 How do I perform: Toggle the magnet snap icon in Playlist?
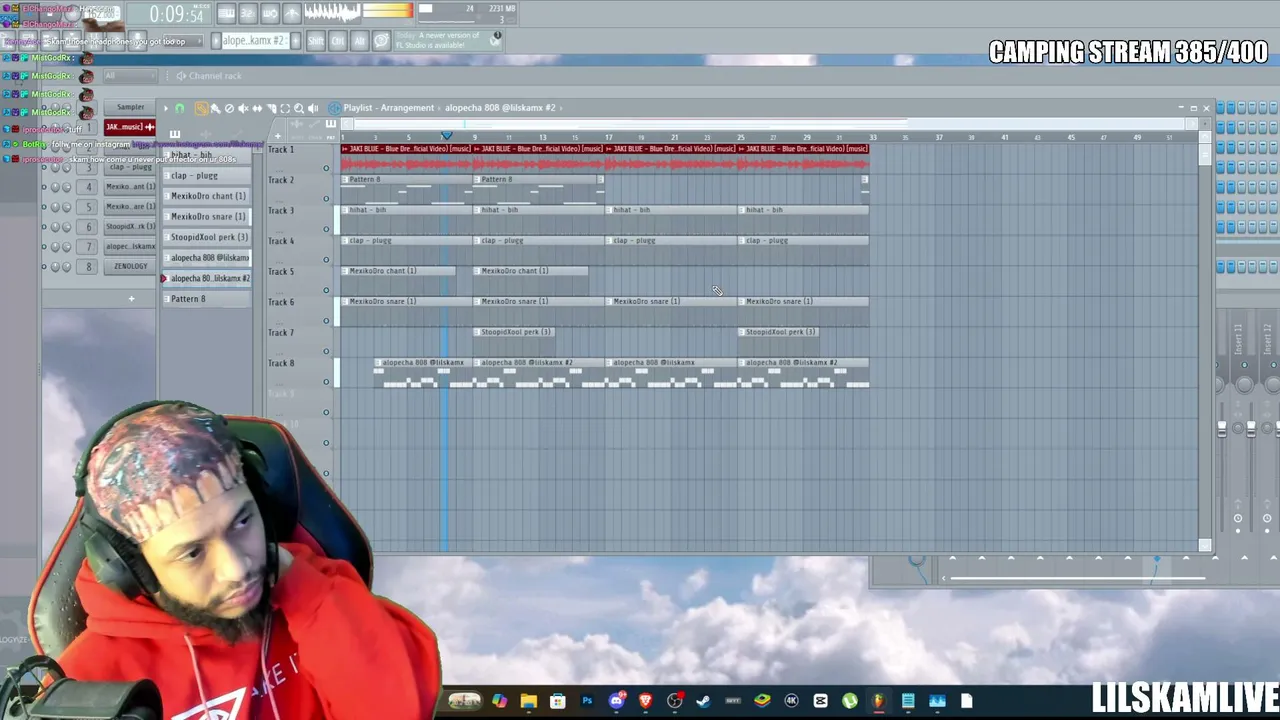[180, 108]
